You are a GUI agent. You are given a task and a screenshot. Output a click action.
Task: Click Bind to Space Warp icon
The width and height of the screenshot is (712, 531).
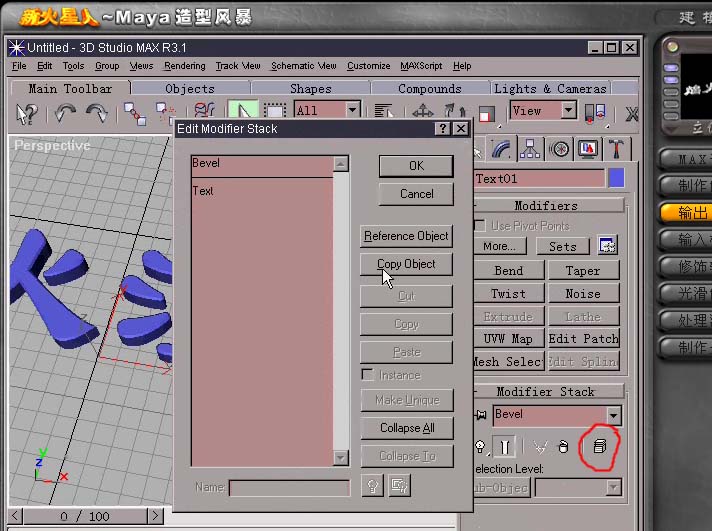204,110
